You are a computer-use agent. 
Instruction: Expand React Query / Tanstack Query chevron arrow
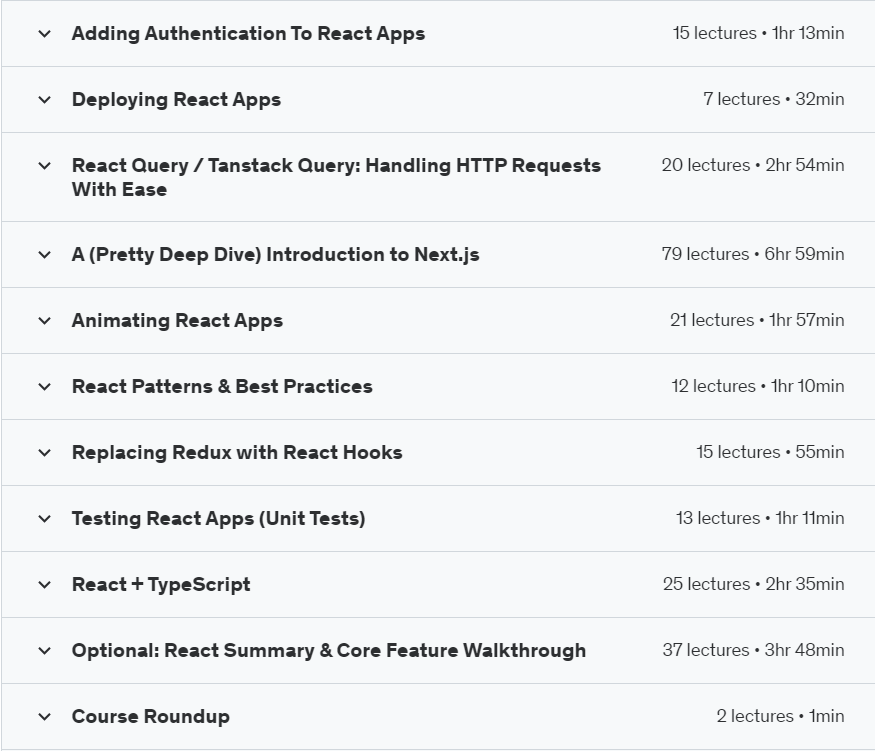[44, 166]
